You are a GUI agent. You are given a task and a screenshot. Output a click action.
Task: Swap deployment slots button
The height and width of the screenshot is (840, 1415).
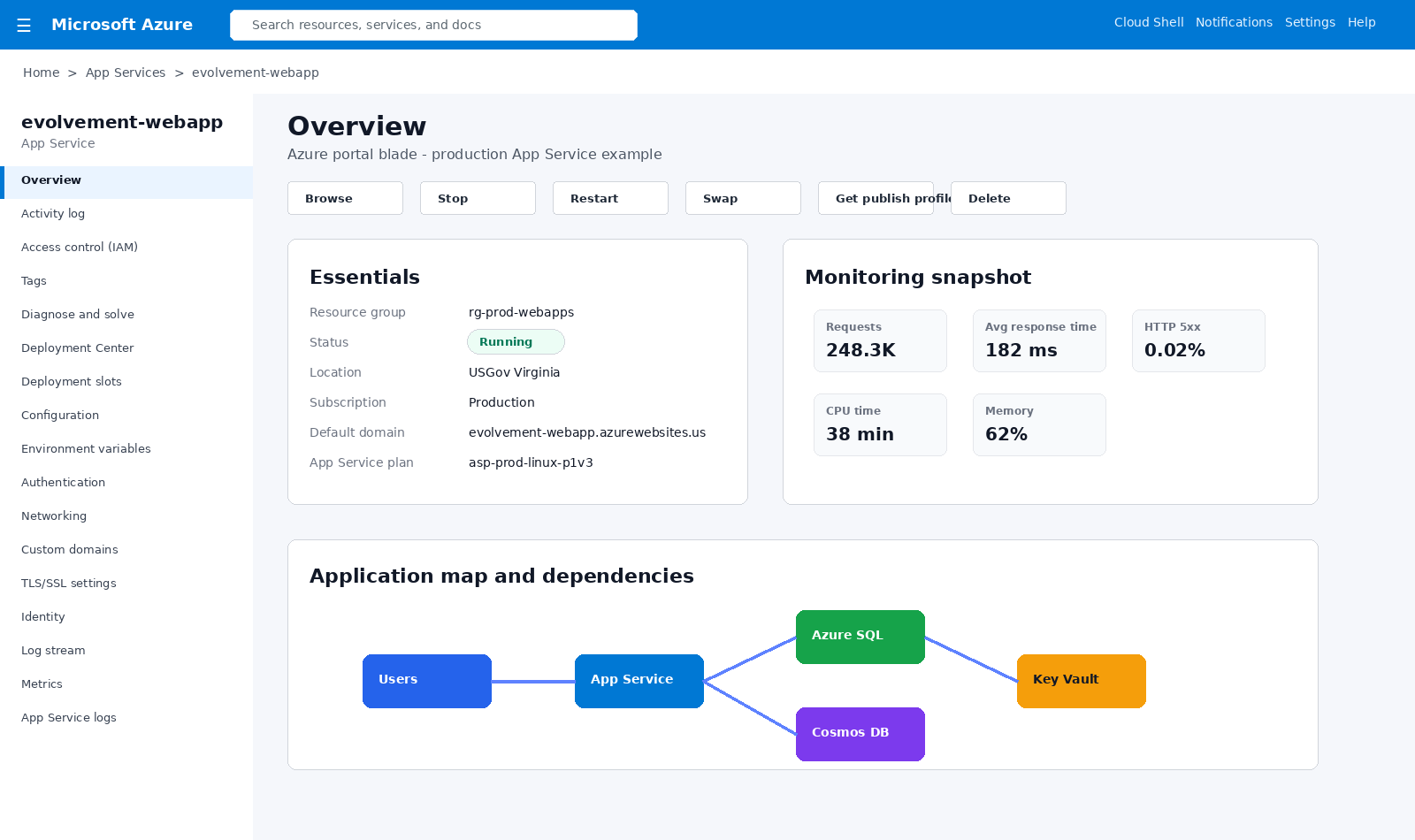pyautogui.click(x=743, y=198)
